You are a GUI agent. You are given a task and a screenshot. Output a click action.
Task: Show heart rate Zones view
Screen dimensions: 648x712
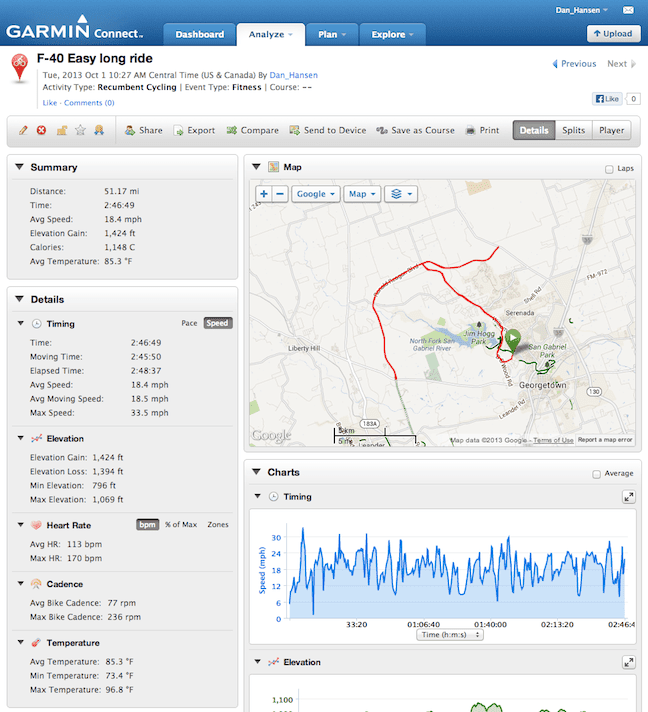[x=217, y=524]
